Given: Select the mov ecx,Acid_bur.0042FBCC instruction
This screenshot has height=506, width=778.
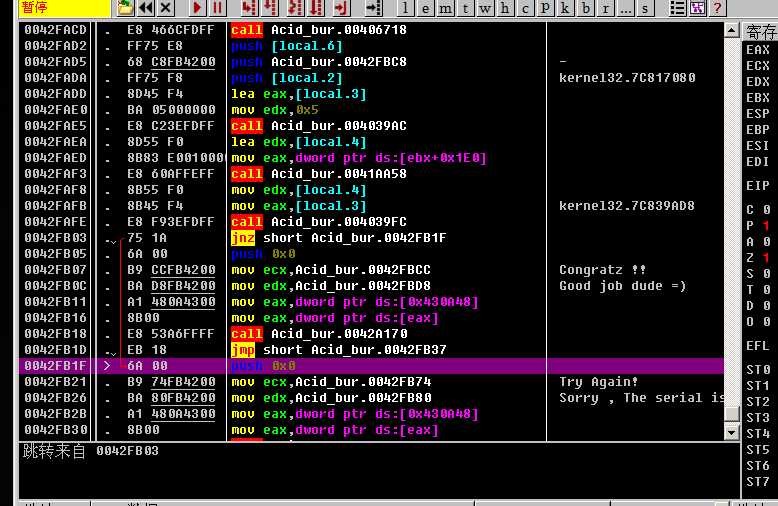Looking at the screenshot, I should (331, 270).
